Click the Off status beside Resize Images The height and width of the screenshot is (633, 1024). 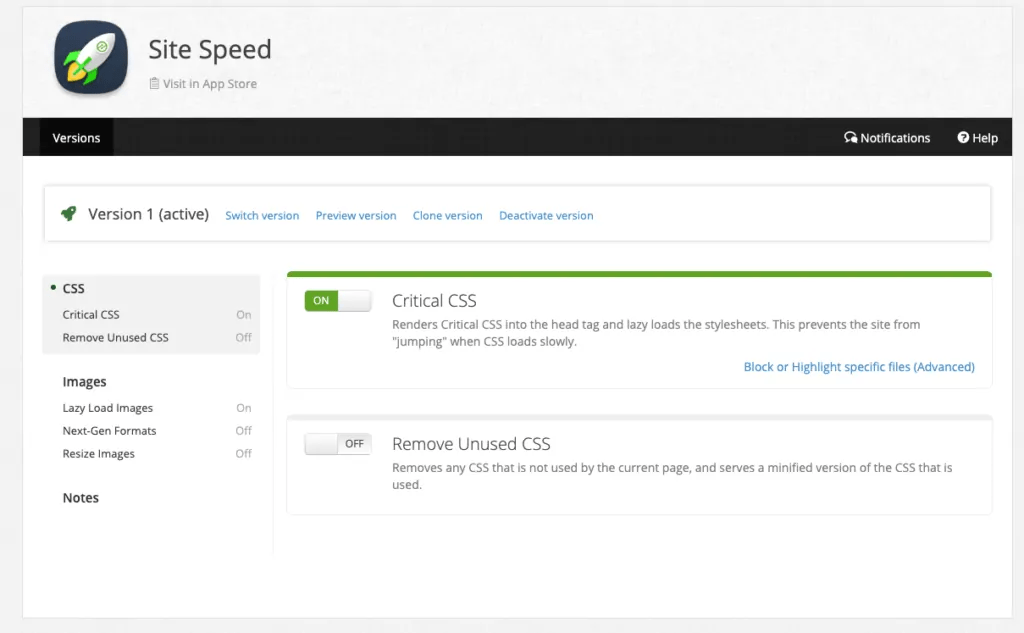click(244, 453)
